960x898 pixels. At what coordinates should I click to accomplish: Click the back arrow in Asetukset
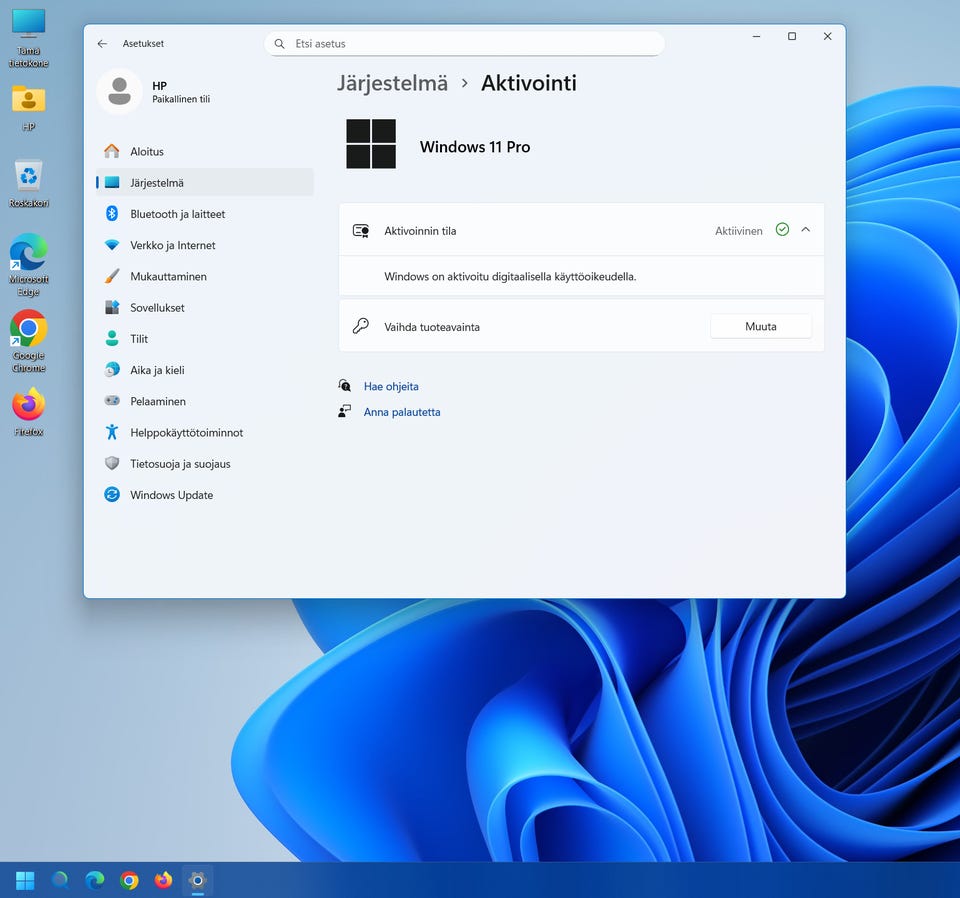click(x=102, y=44)
